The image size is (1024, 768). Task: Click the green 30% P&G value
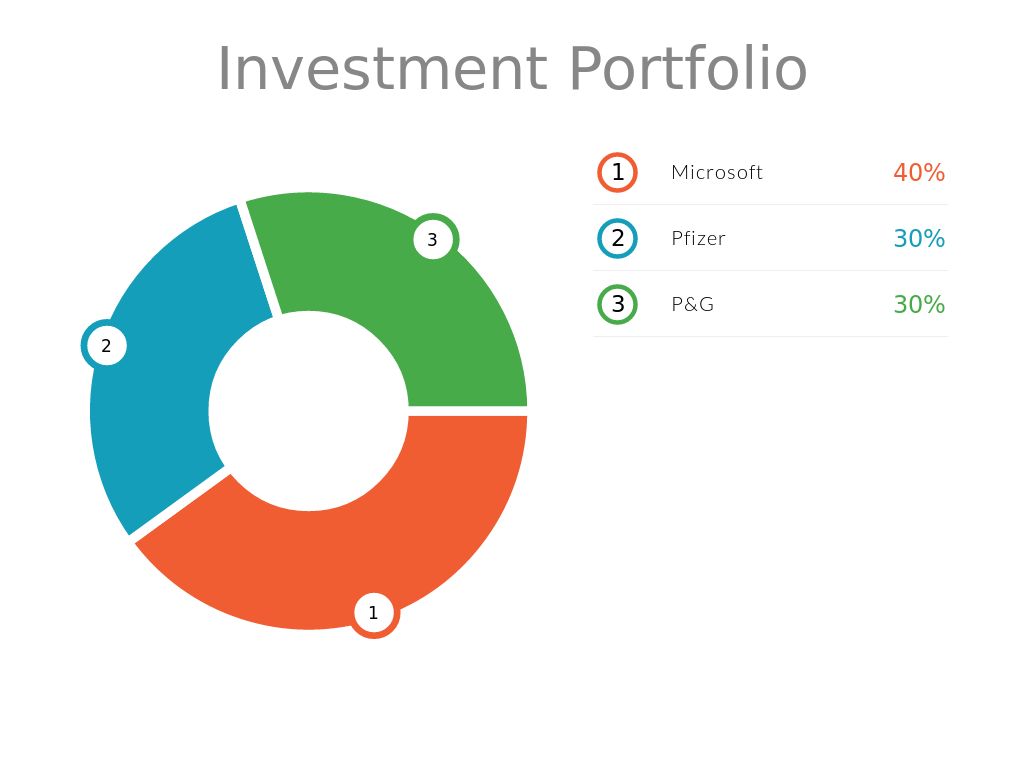pyautogui.click(x=918, y=304)
